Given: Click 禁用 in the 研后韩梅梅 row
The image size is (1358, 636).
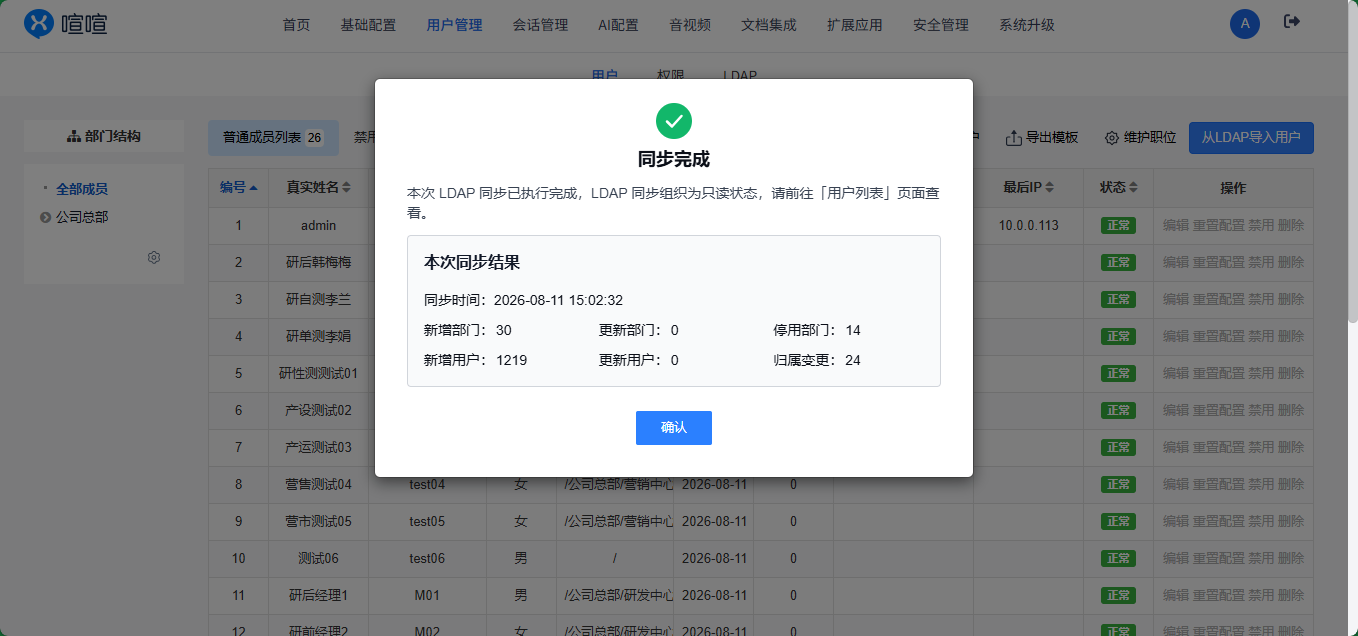Looking at the screenshot, I should coord(1261,263).
